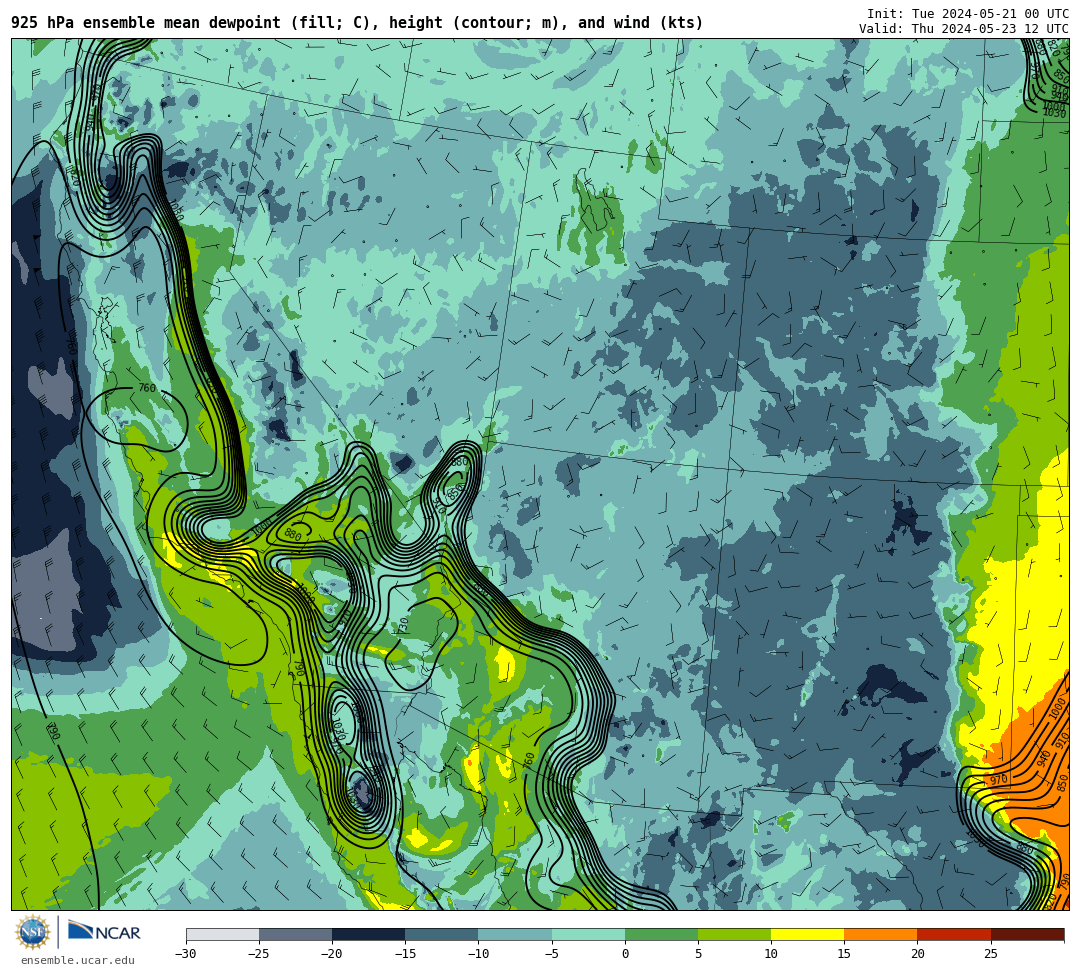Click the NSF logo
This screenshot has height=973, width=1080.
pyautogui.click(x=33, y=932)
